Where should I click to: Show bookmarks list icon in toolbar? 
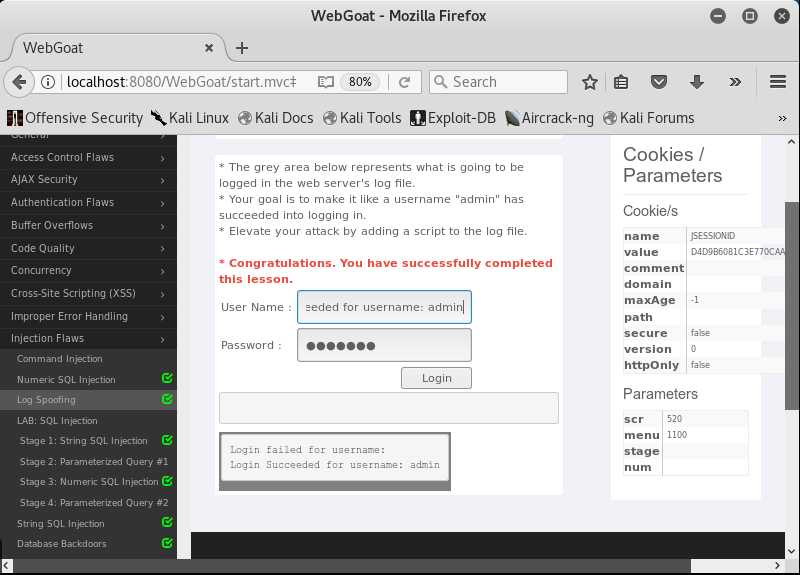point(621,82)
